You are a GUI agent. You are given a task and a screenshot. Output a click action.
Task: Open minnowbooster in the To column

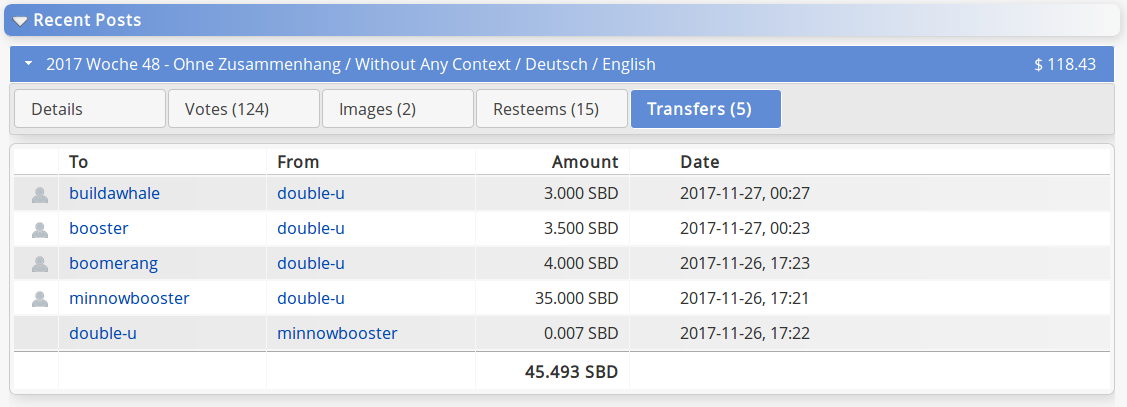click(x=129, y=298)
